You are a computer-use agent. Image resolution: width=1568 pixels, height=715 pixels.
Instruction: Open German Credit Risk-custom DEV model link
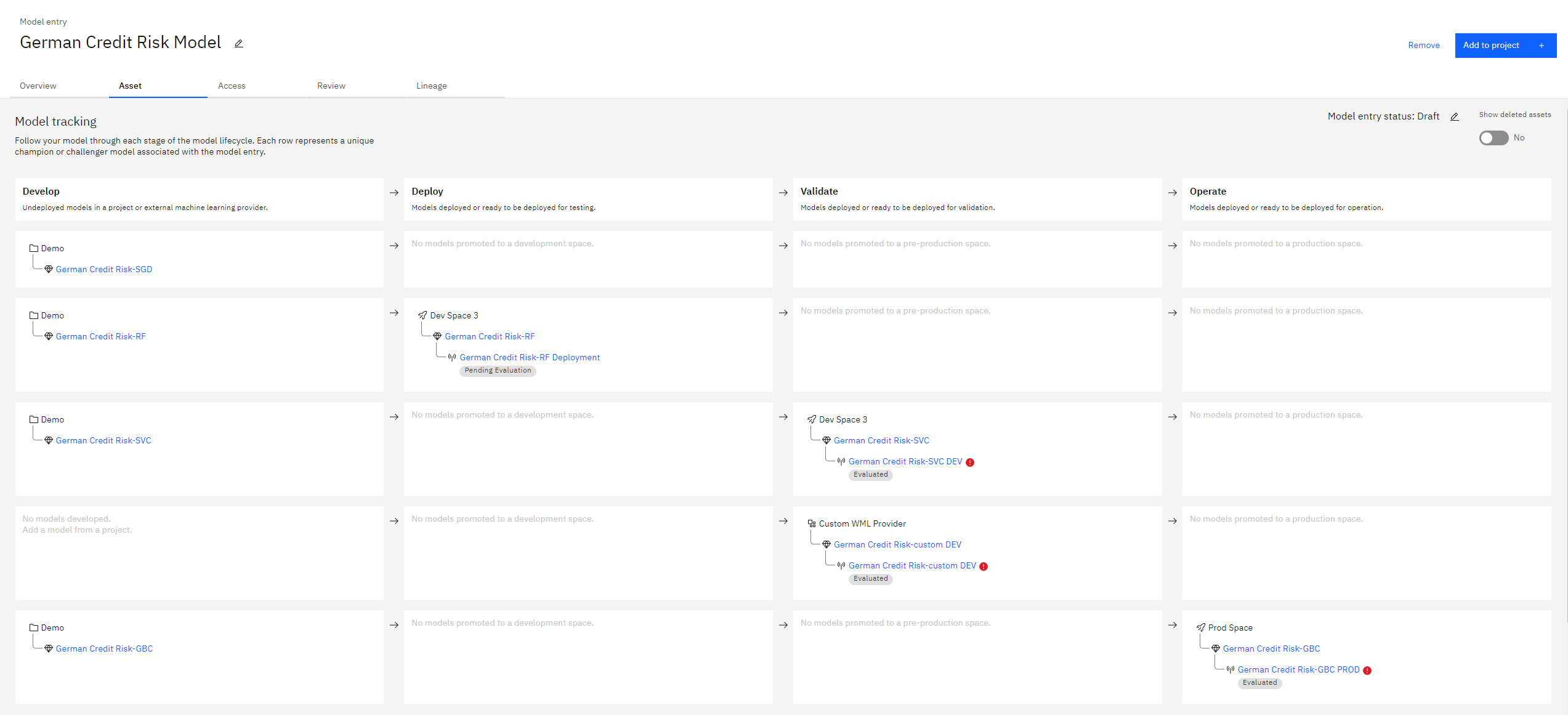(x=897, y=545)
